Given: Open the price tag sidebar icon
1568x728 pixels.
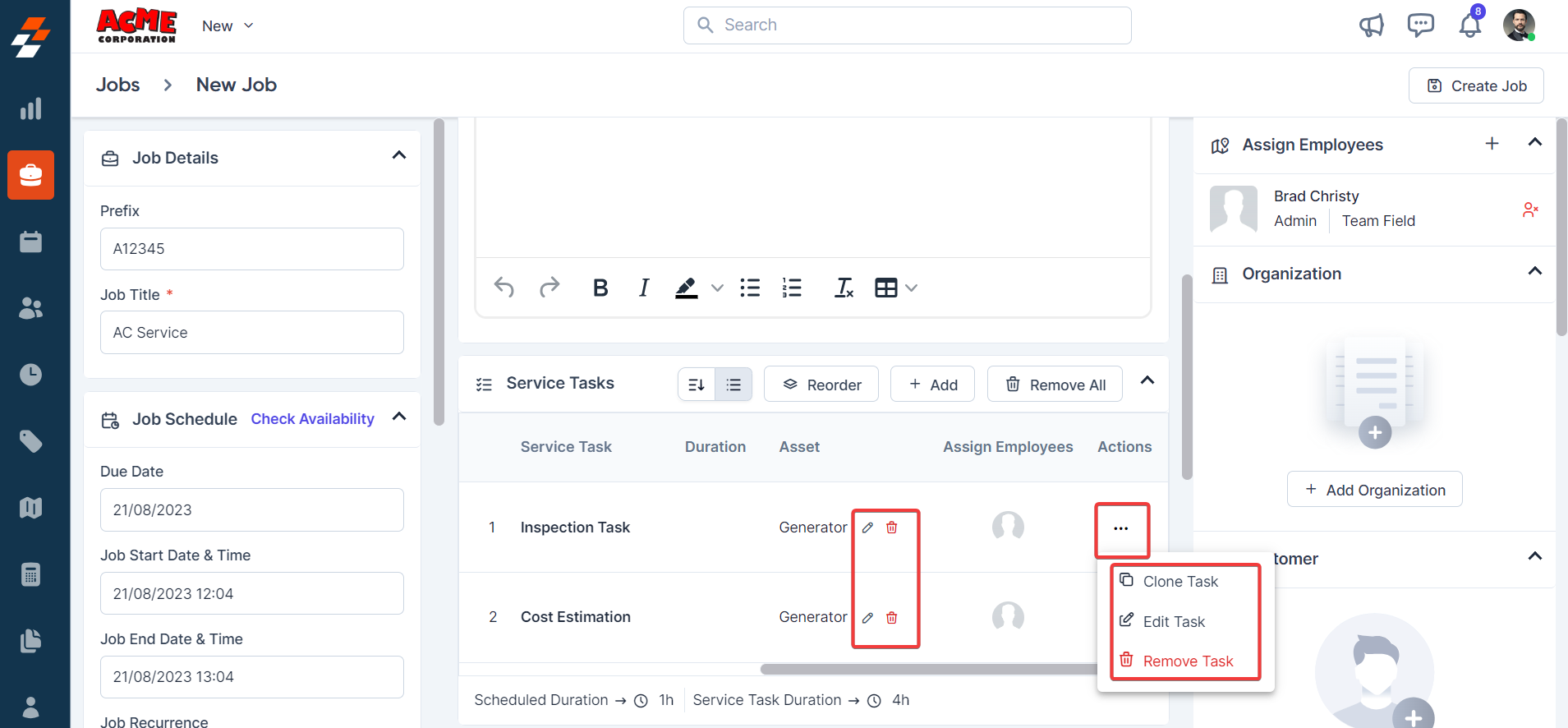Looking at the screenshot, I should (x=30, y=441).
